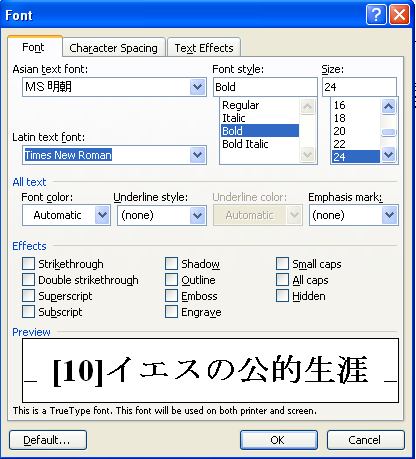Image resolution: width=416 pixels, height=459 pixels.
Task: Check the Small caps option
Action: tap(282, 263)
